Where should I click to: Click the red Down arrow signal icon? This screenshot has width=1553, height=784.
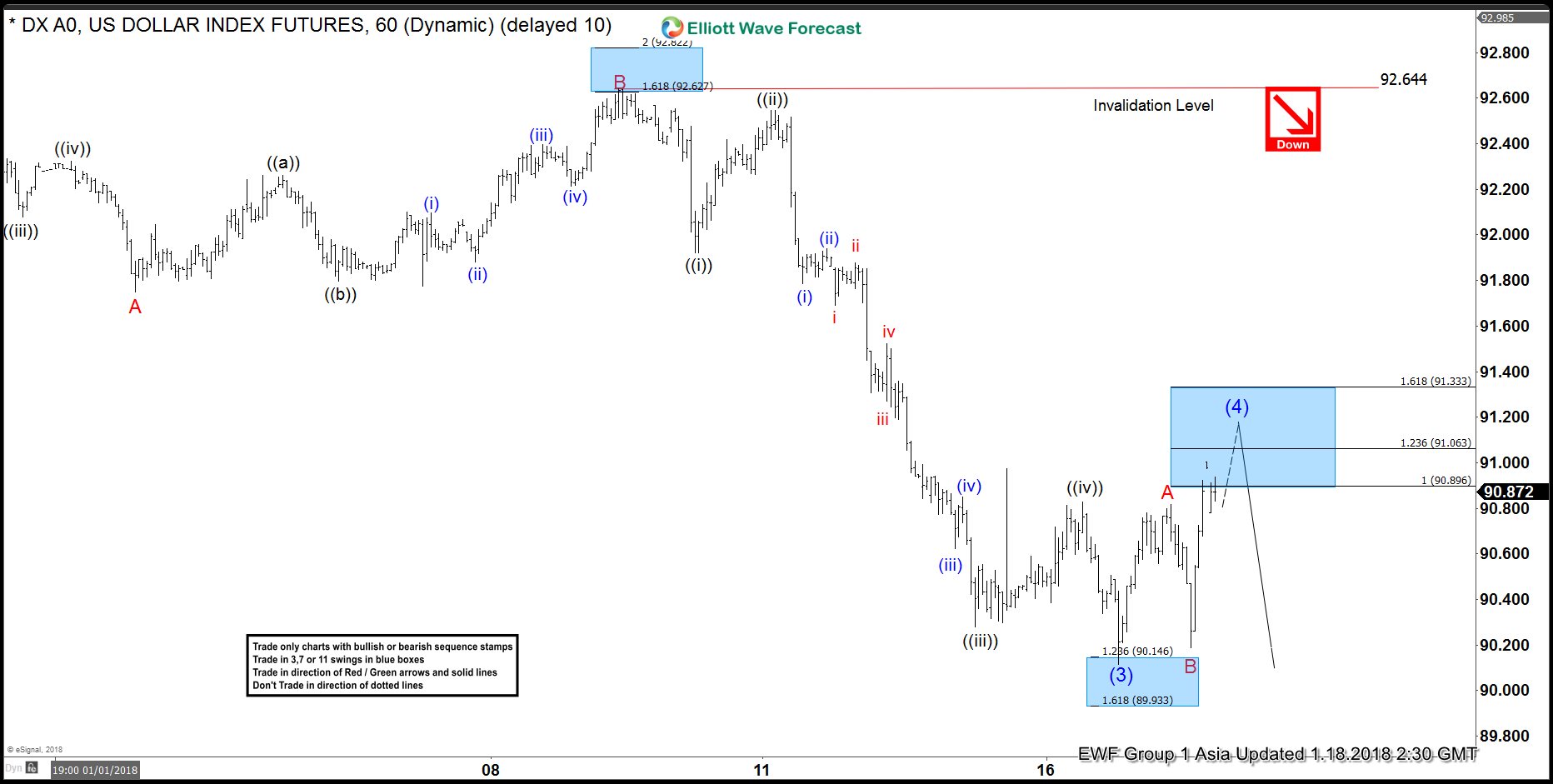tap(1292, 119)
